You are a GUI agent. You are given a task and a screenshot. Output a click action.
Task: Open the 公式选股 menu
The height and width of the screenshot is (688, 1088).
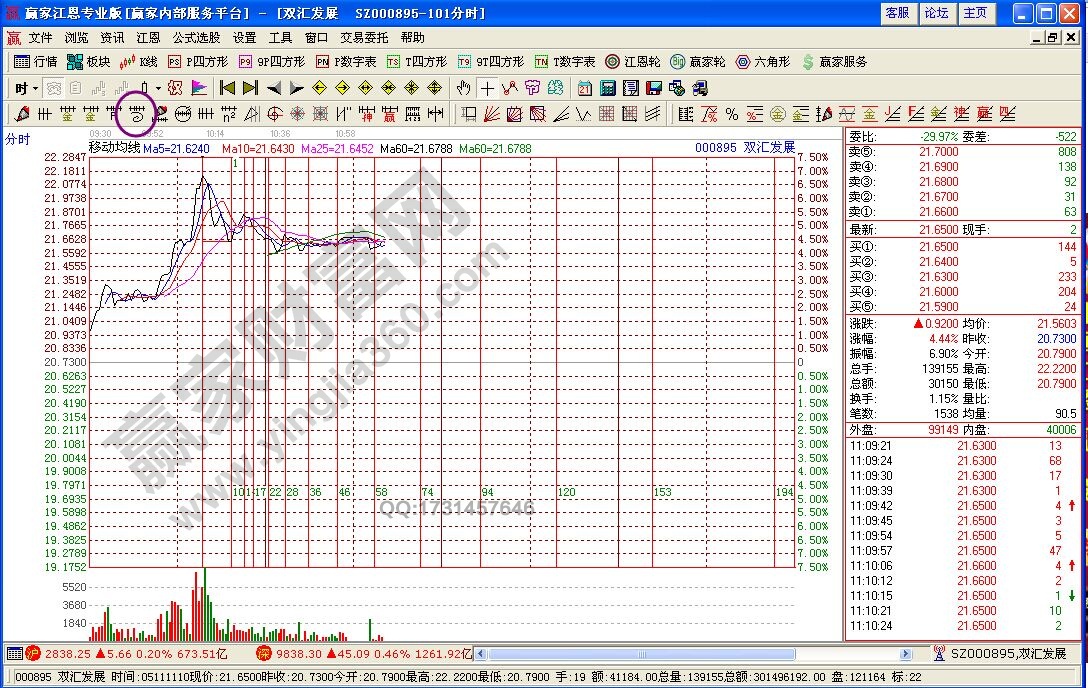pyautogui.click(x=196, y=38)
